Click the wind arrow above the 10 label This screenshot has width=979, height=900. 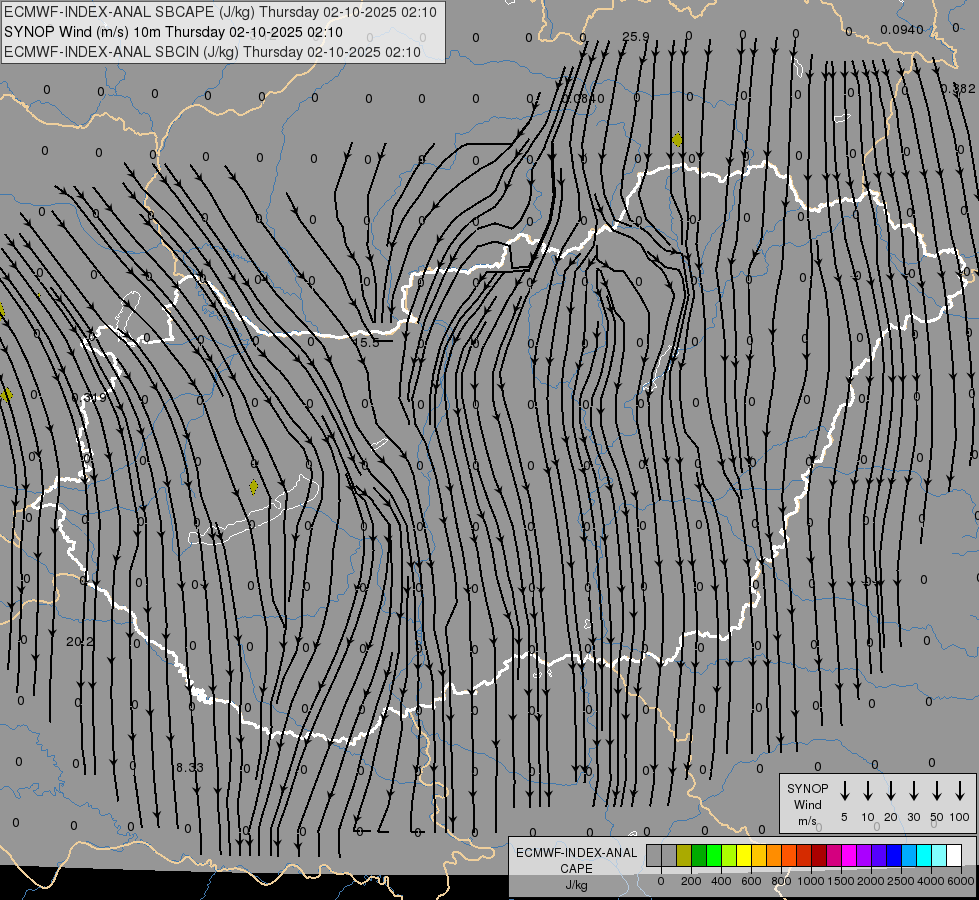pos(868,791)
